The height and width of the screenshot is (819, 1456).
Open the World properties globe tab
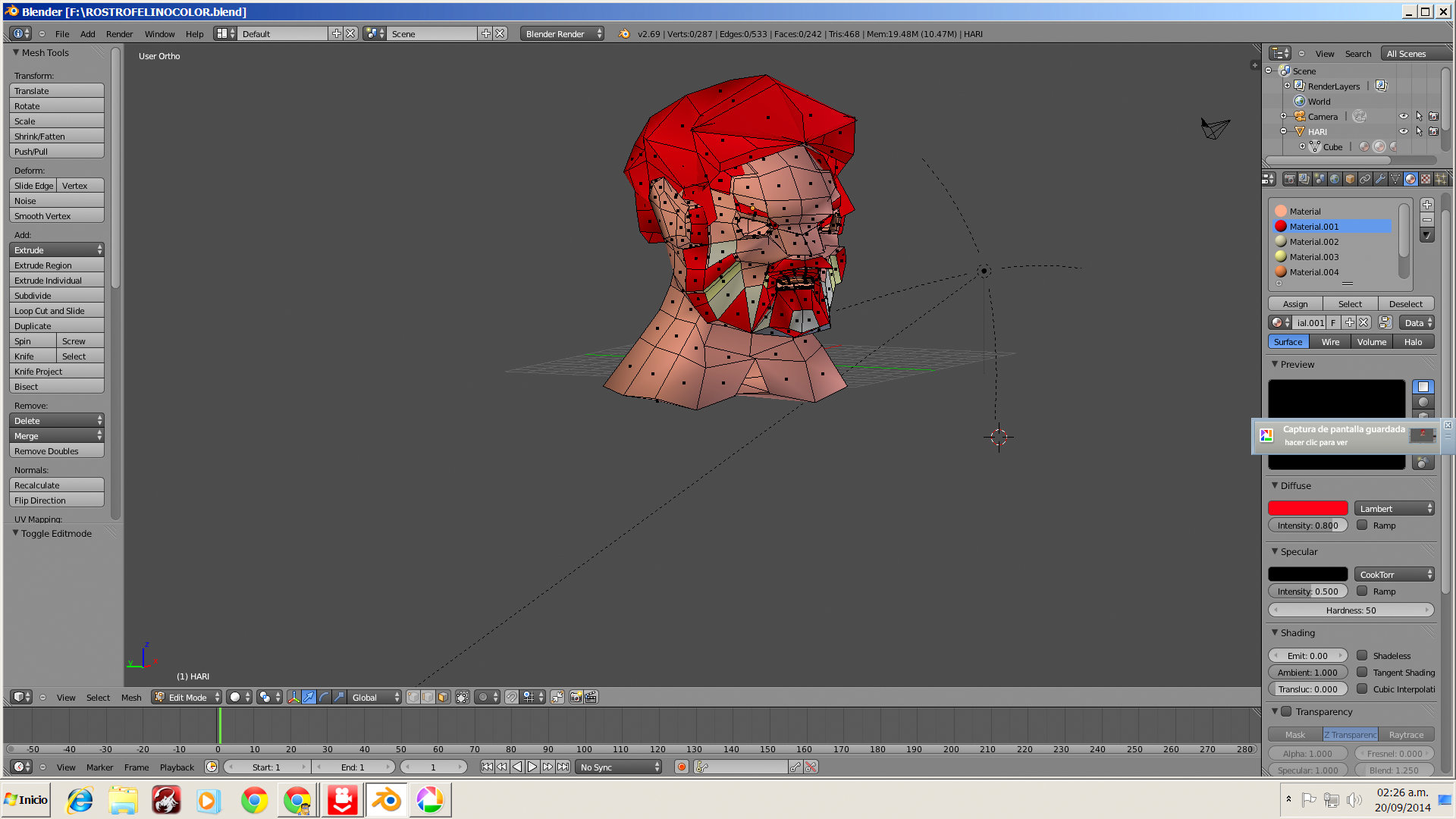[x=1335, y=179]
